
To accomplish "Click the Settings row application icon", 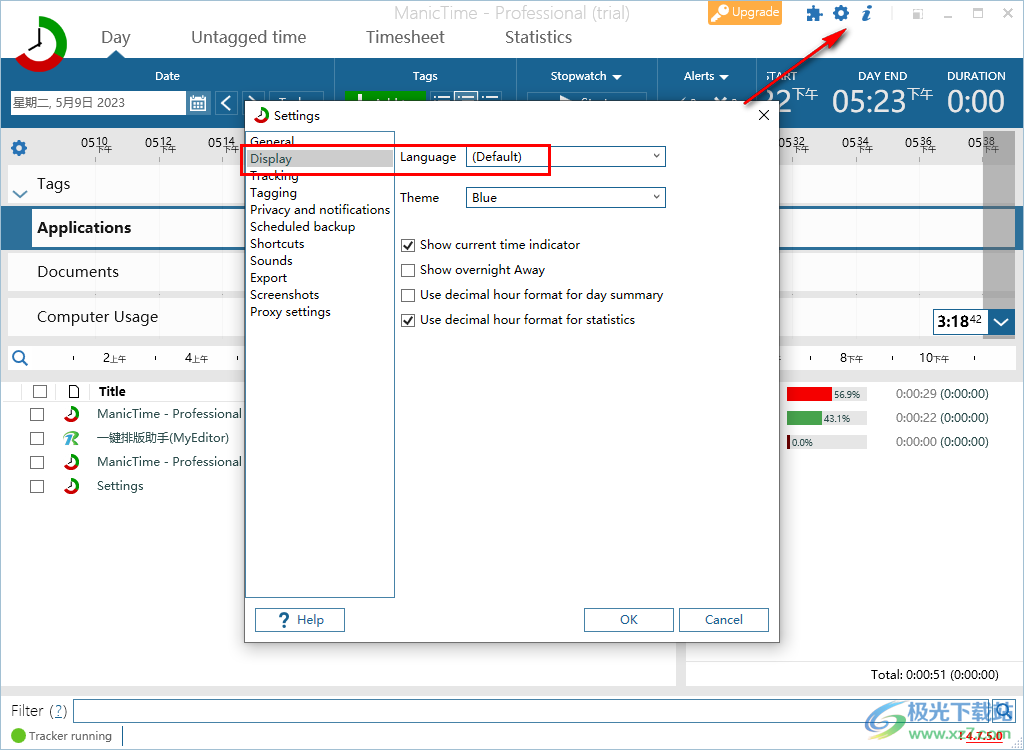I will click(71, 486).
